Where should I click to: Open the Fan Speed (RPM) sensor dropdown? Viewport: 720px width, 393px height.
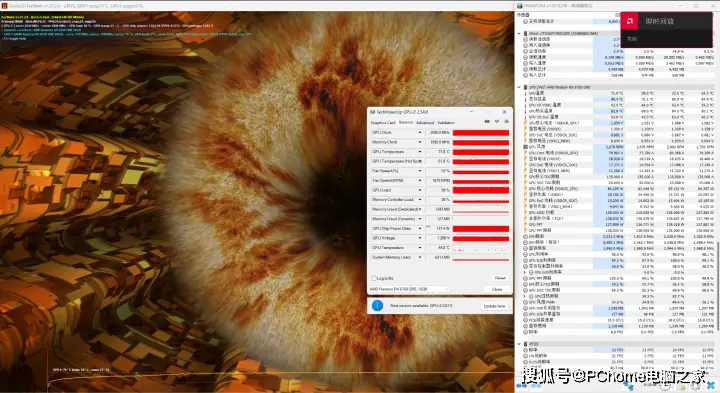[x=420, y=180]
